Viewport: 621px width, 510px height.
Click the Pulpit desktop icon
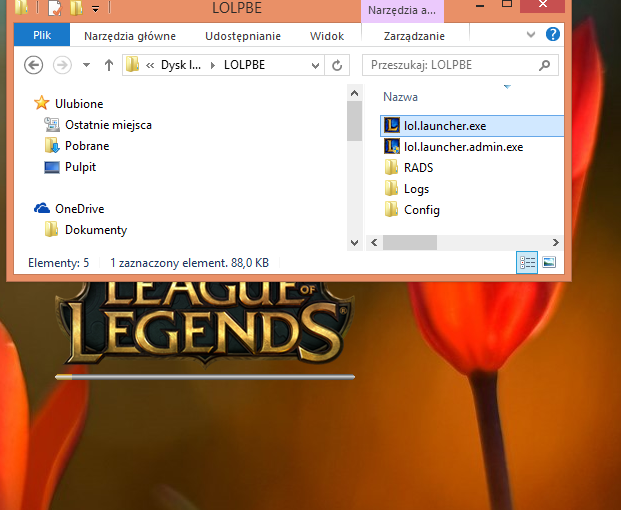click(x=52, y=167)
